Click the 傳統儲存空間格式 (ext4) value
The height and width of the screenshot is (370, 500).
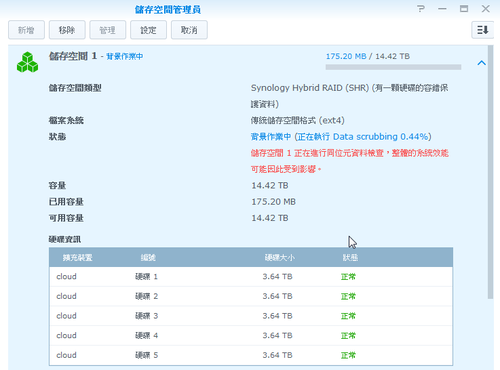pos(298,120)
